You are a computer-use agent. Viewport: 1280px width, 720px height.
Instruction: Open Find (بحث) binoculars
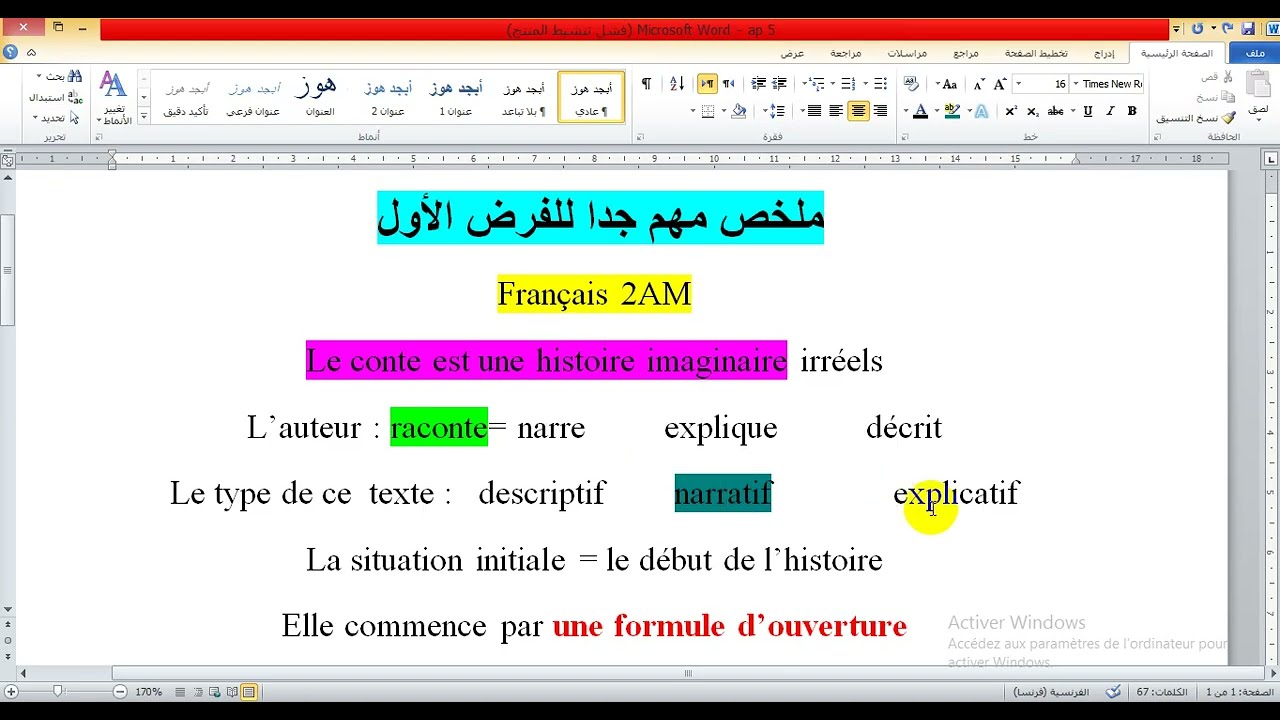pos(57,76)
